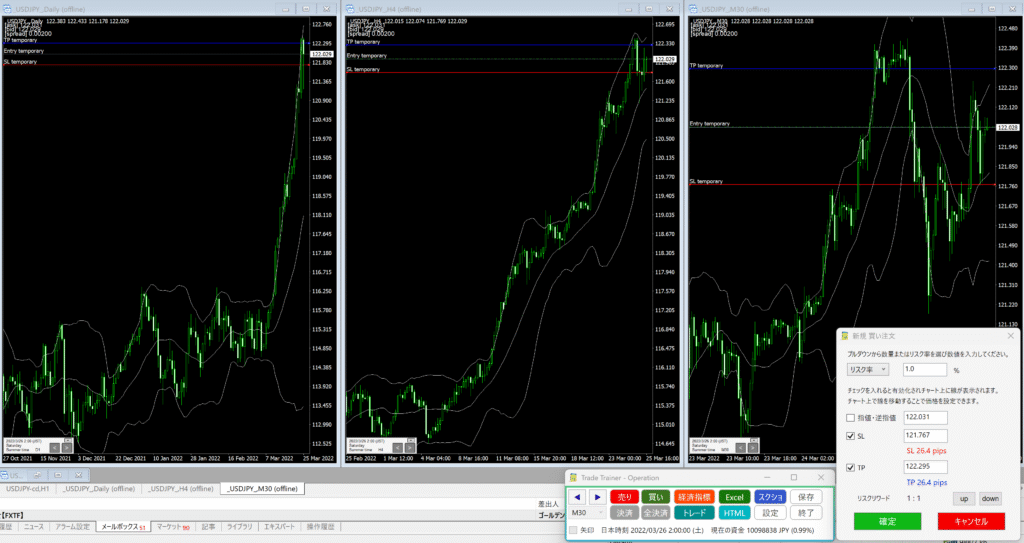Screen dimensions: 1024x543
Task: Click the limit price field 122.031
Action: point(925,417)
